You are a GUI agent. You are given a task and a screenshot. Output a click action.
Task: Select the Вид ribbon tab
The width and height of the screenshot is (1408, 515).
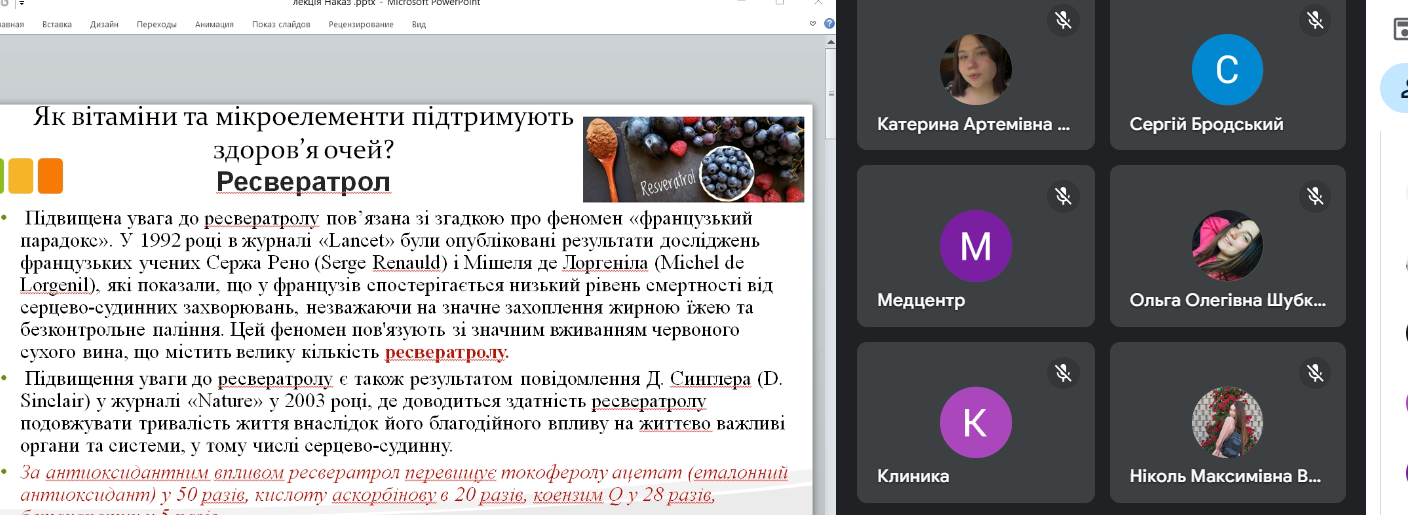(419, 24)
